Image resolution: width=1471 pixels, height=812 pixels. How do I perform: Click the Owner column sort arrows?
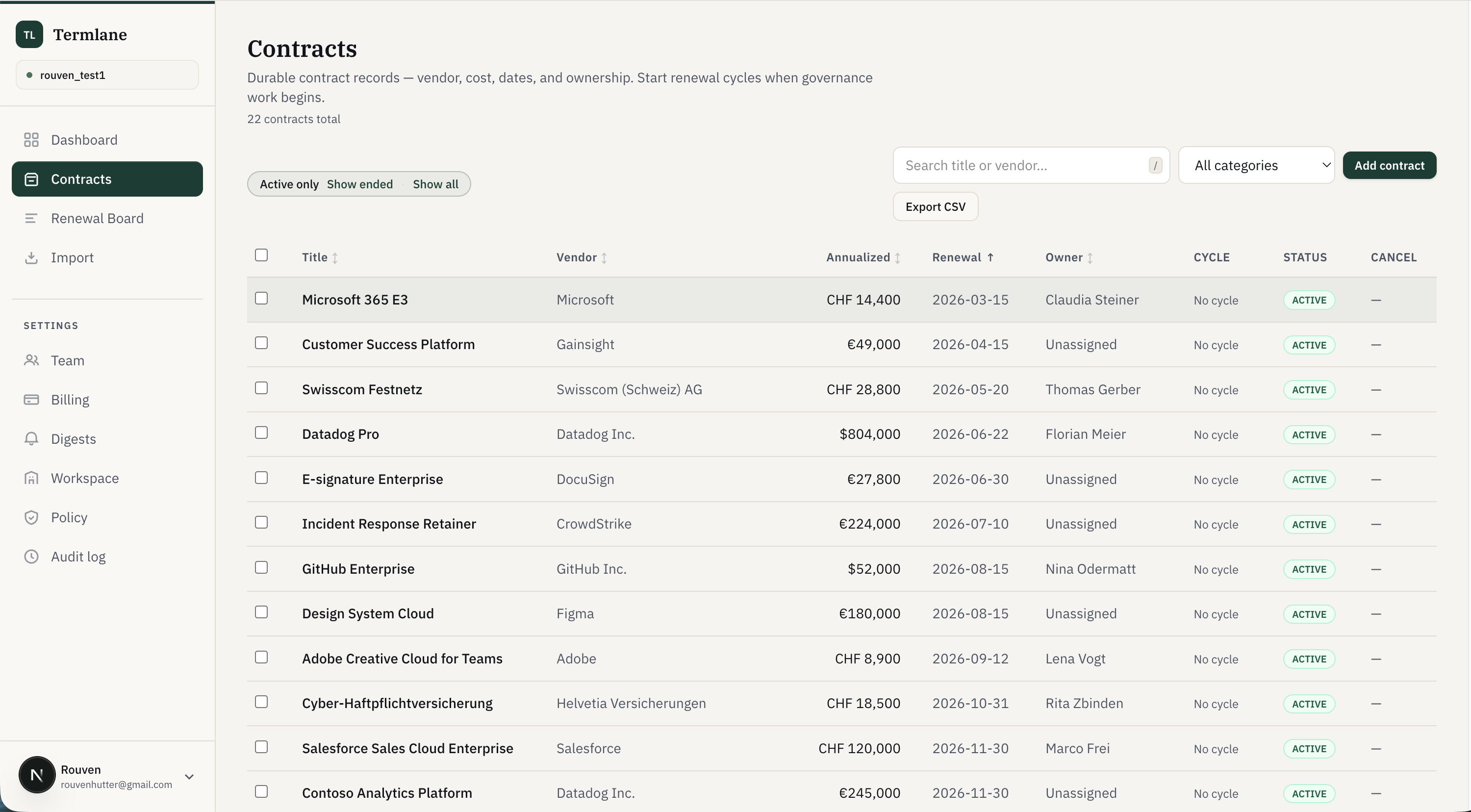[x=1090, y=257]
